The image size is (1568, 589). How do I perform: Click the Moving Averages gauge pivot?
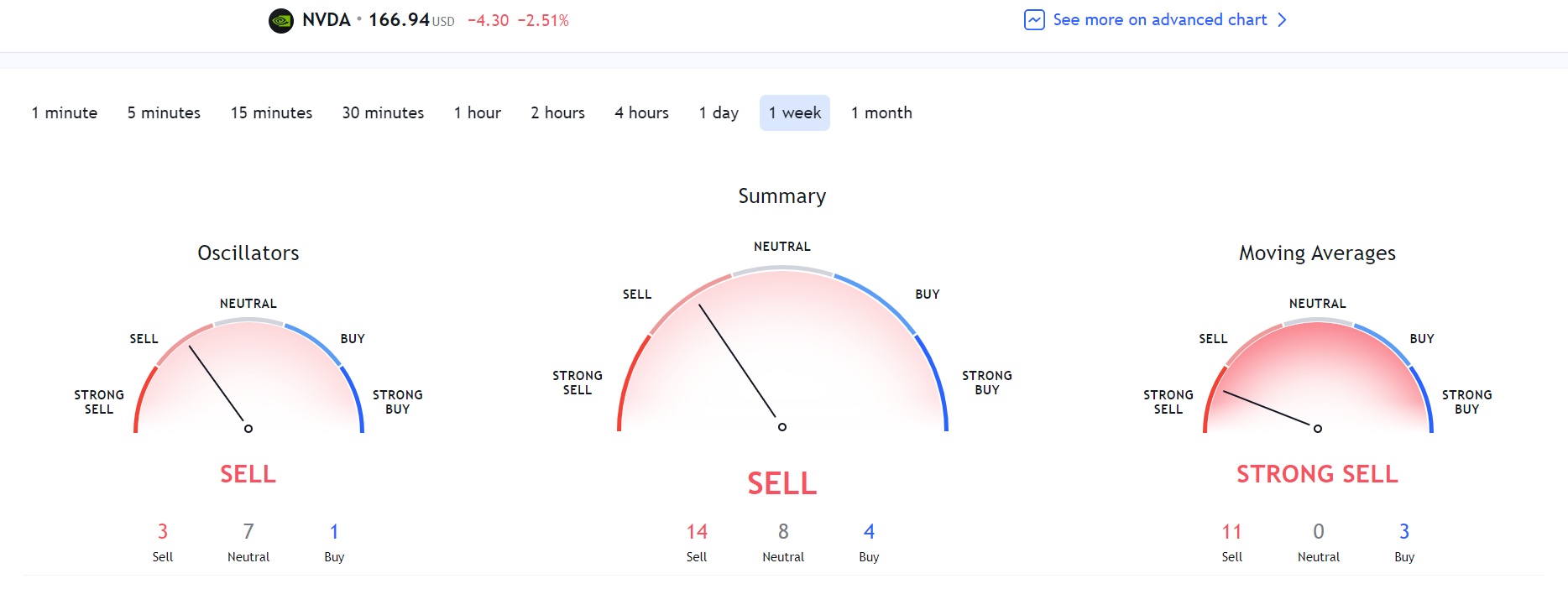pos(1318,429)
